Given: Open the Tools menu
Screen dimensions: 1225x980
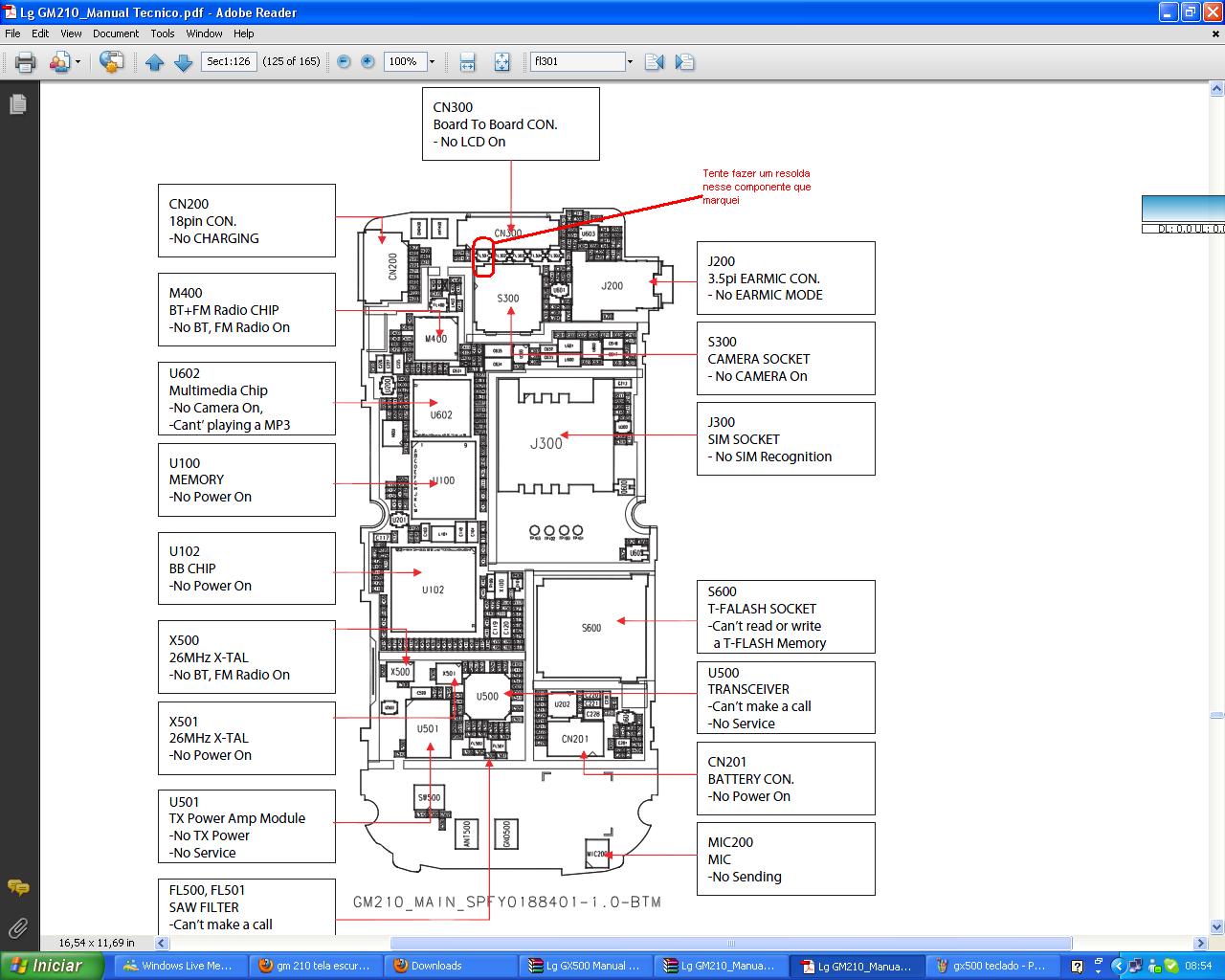Looking at the screenshot, I should [163, 33].
